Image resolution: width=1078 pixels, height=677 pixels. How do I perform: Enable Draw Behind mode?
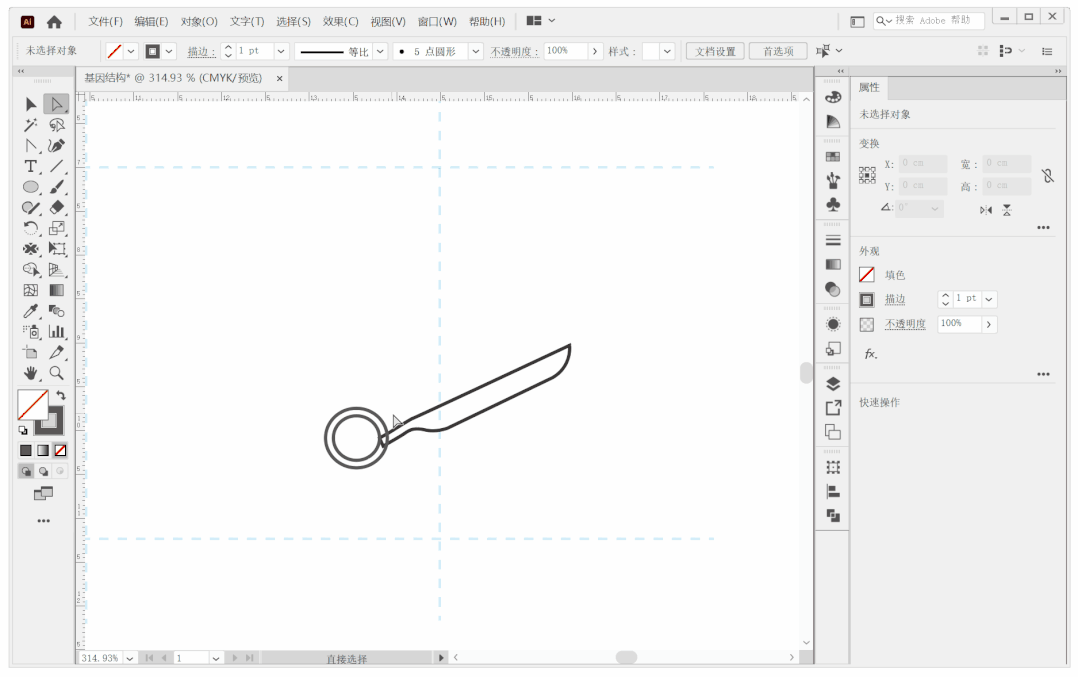tap(43, 471)
